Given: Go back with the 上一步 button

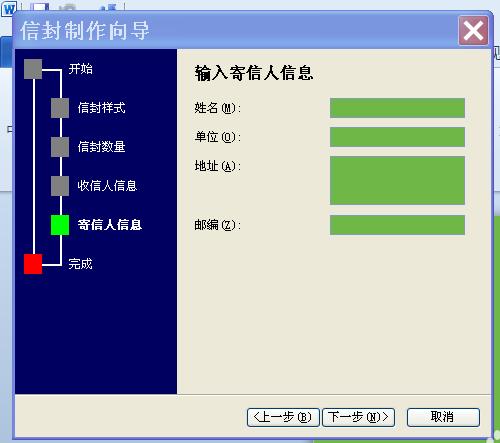Looking at the screenshot, I should 283,417.
